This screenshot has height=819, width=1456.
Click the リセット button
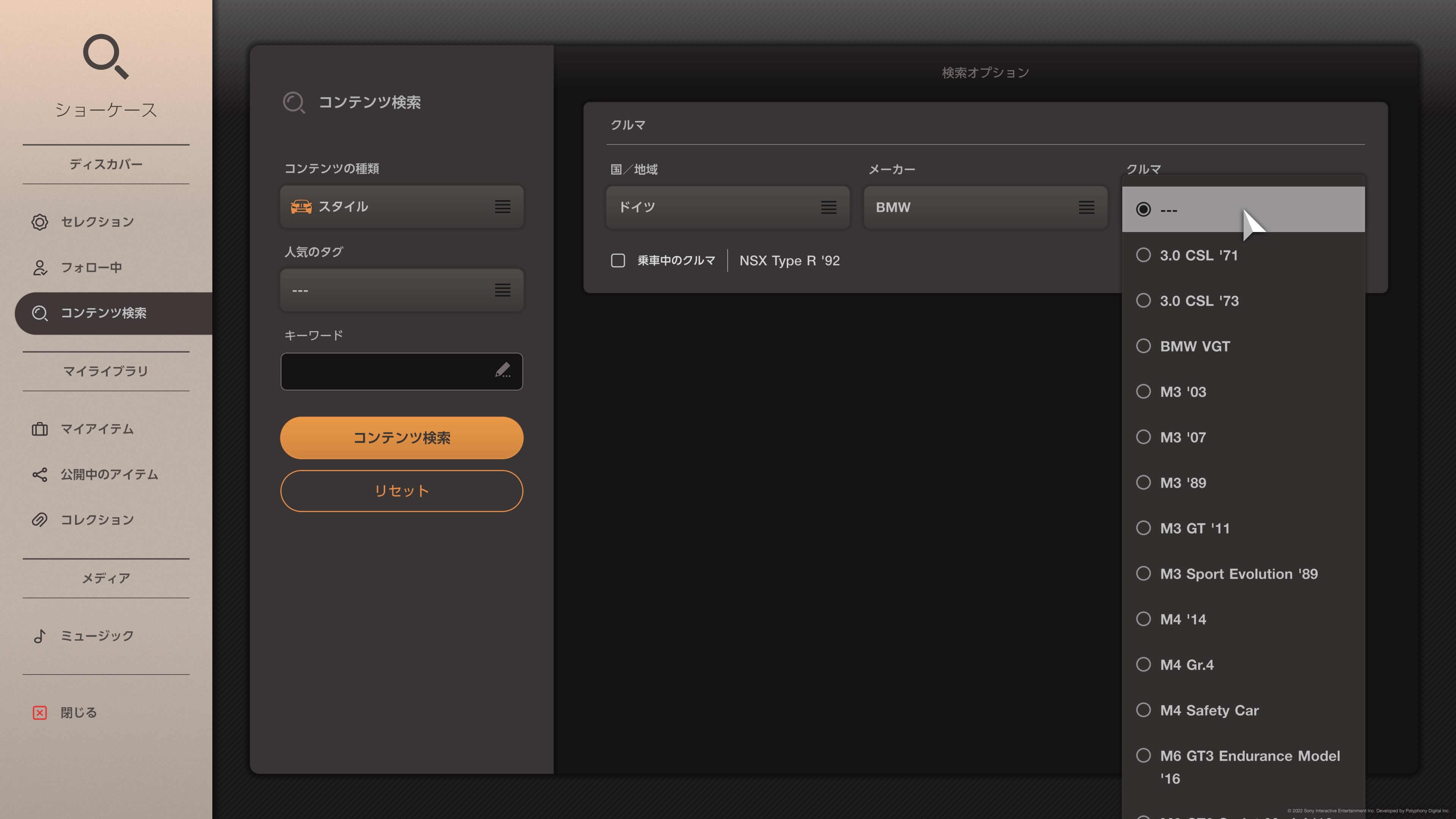coord(401,491)
